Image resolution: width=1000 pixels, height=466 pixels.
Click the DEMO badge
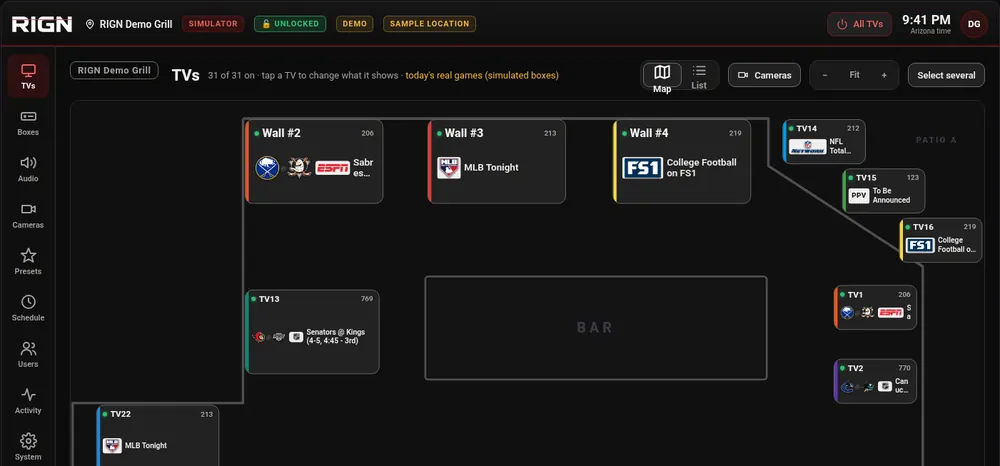click(355, 24)
